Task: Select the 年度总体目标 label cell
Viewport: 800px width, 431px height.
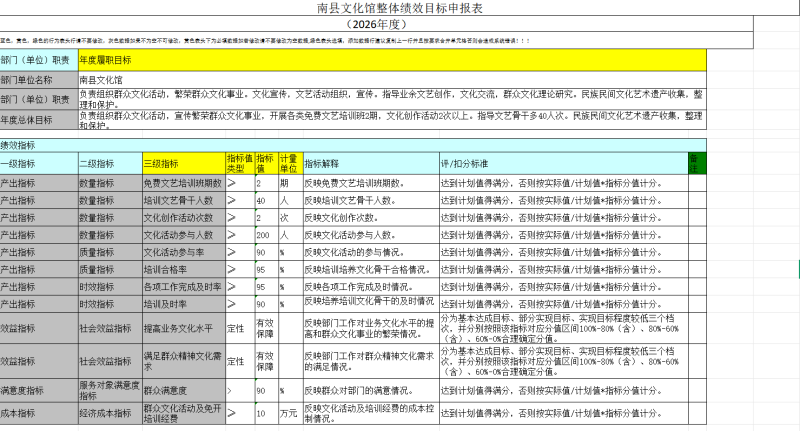Action: pos(38,120)
